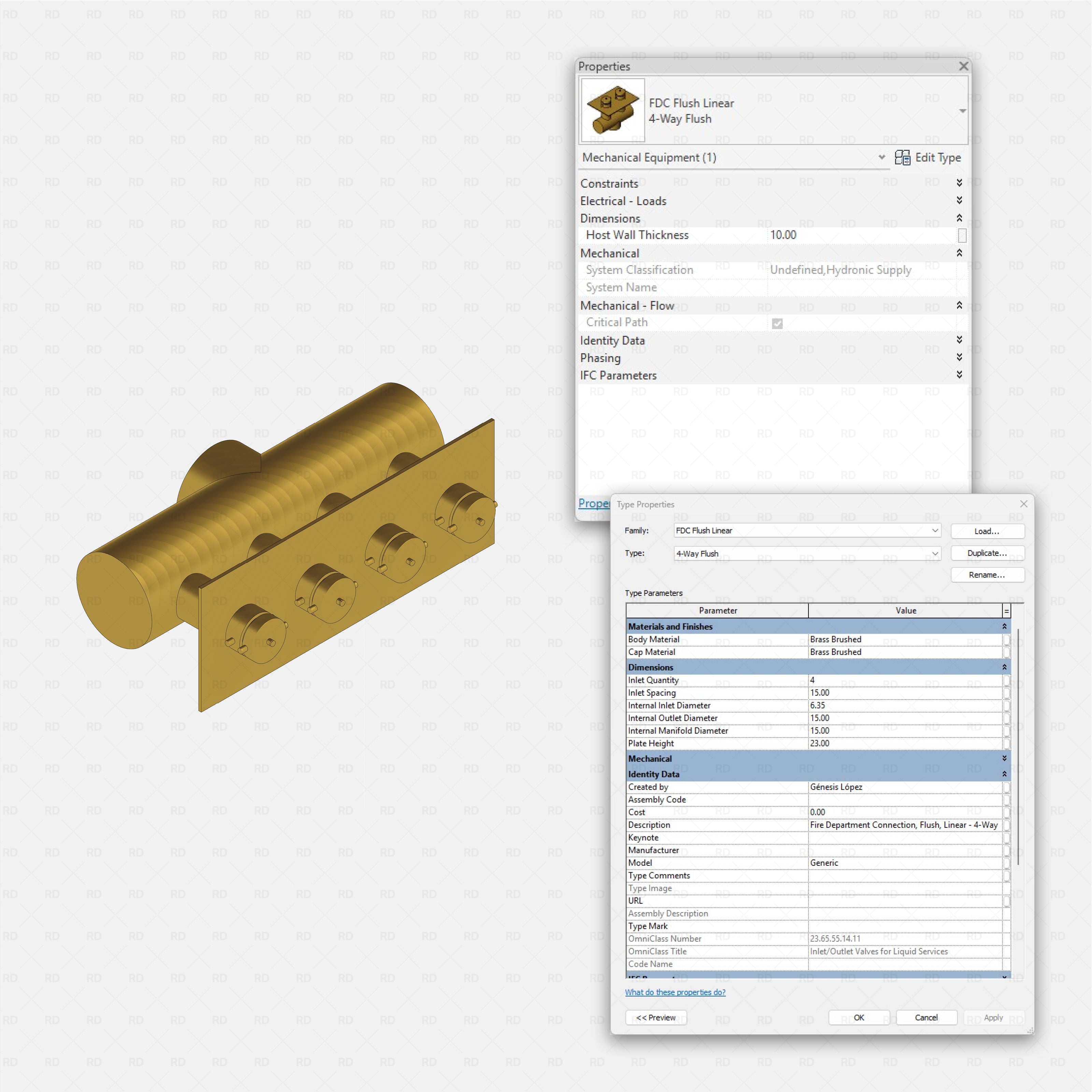Collapse the Materials and Finishes group

click(1004, 626)
